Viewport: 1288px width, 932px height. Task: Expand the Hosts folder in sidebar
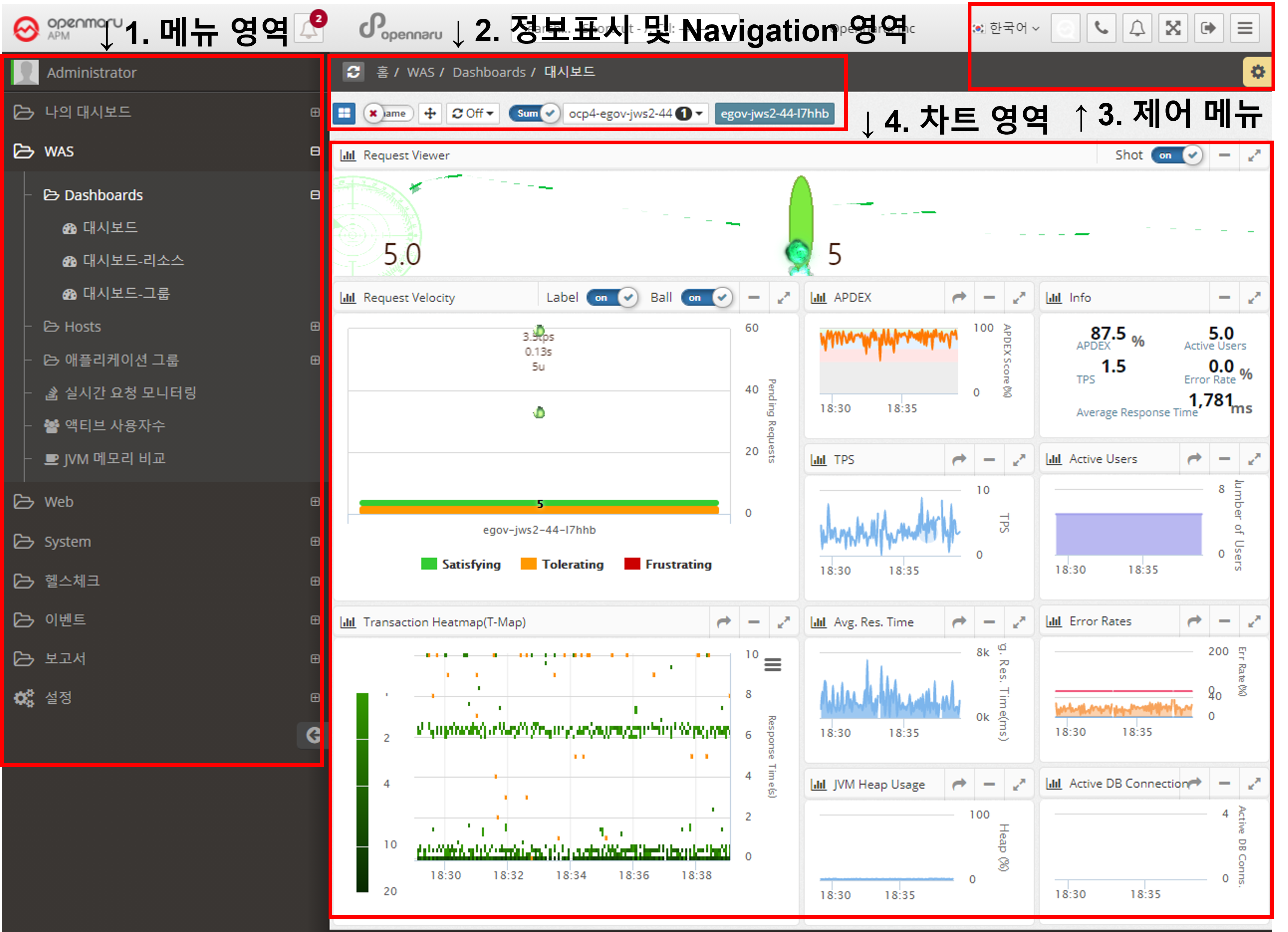tap(83, 327)
